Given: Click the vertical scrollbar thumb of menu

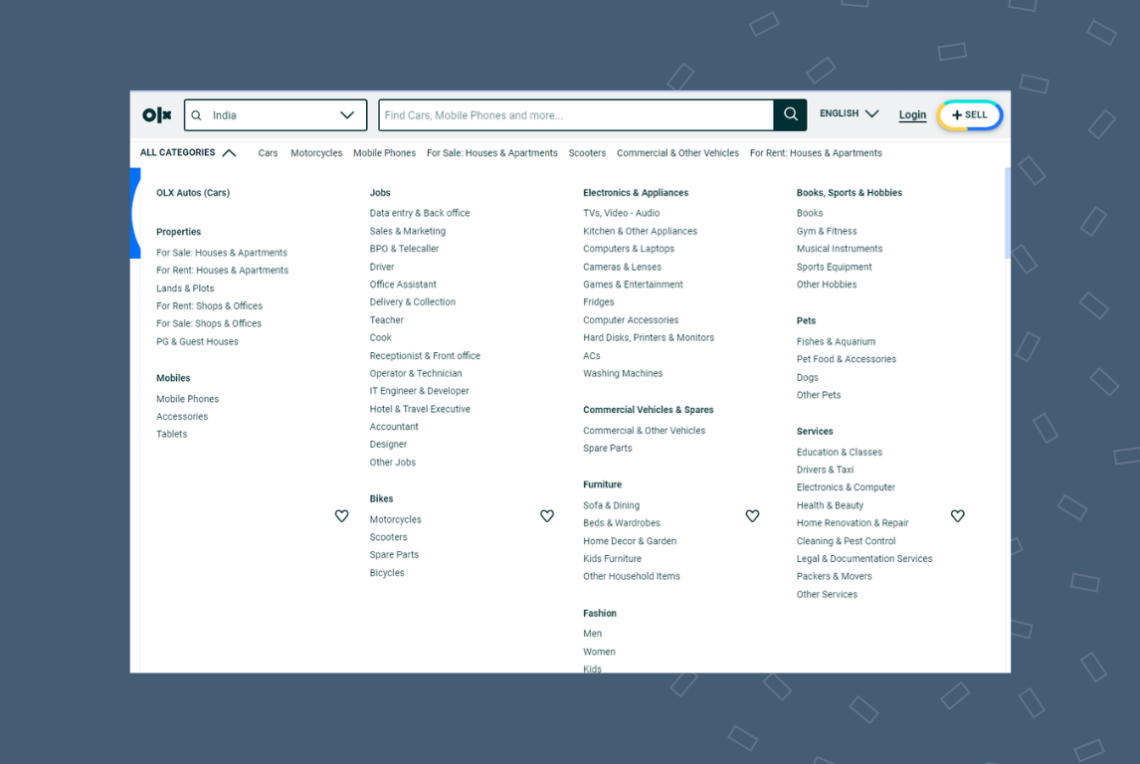Looking at the screenshot, I should coord(1007,213).
